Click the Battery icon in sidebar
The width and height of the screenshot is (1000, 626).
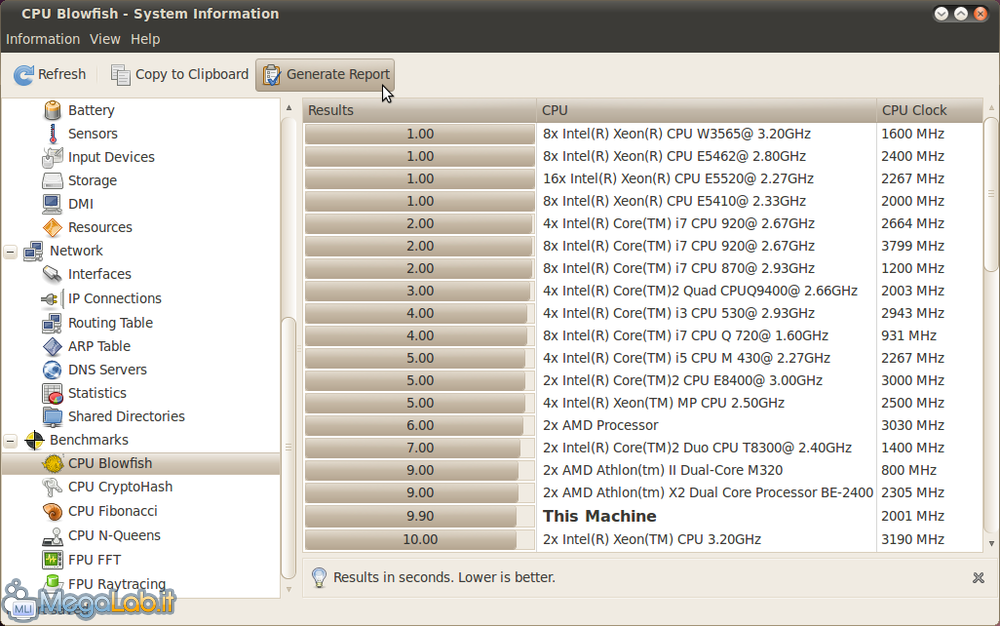52,110
